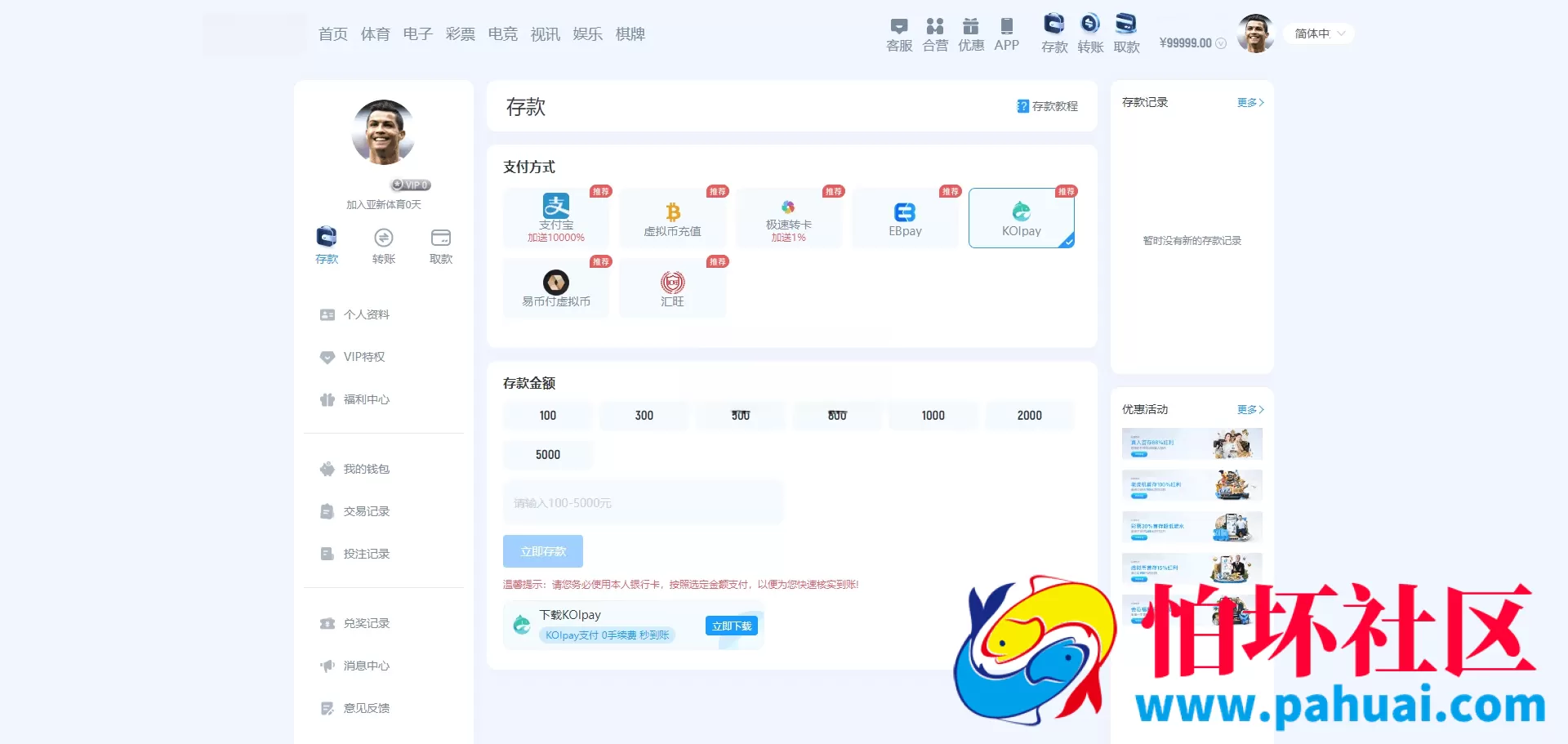This screenshot has height=744, width=1568.
Task: Select 支付宝 Alipay payment method
Action: [556, 218]
